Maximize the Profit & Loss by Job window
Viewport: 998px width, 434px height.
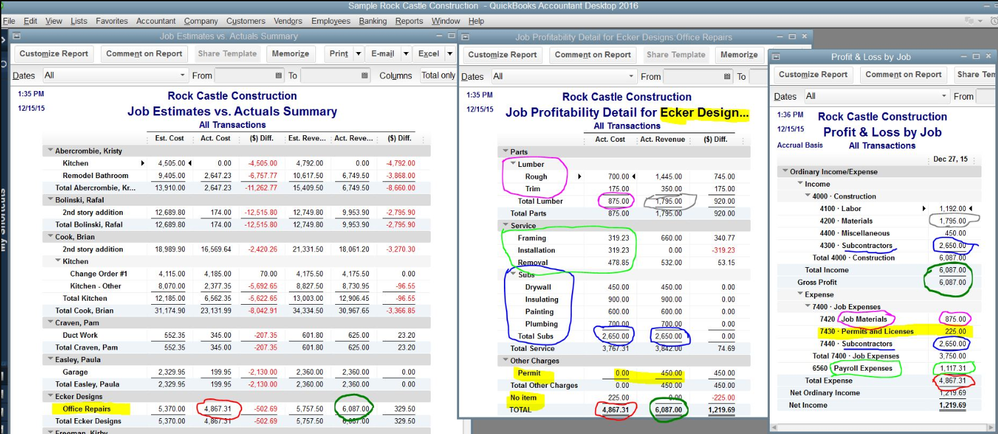click(x=978, y=57)
